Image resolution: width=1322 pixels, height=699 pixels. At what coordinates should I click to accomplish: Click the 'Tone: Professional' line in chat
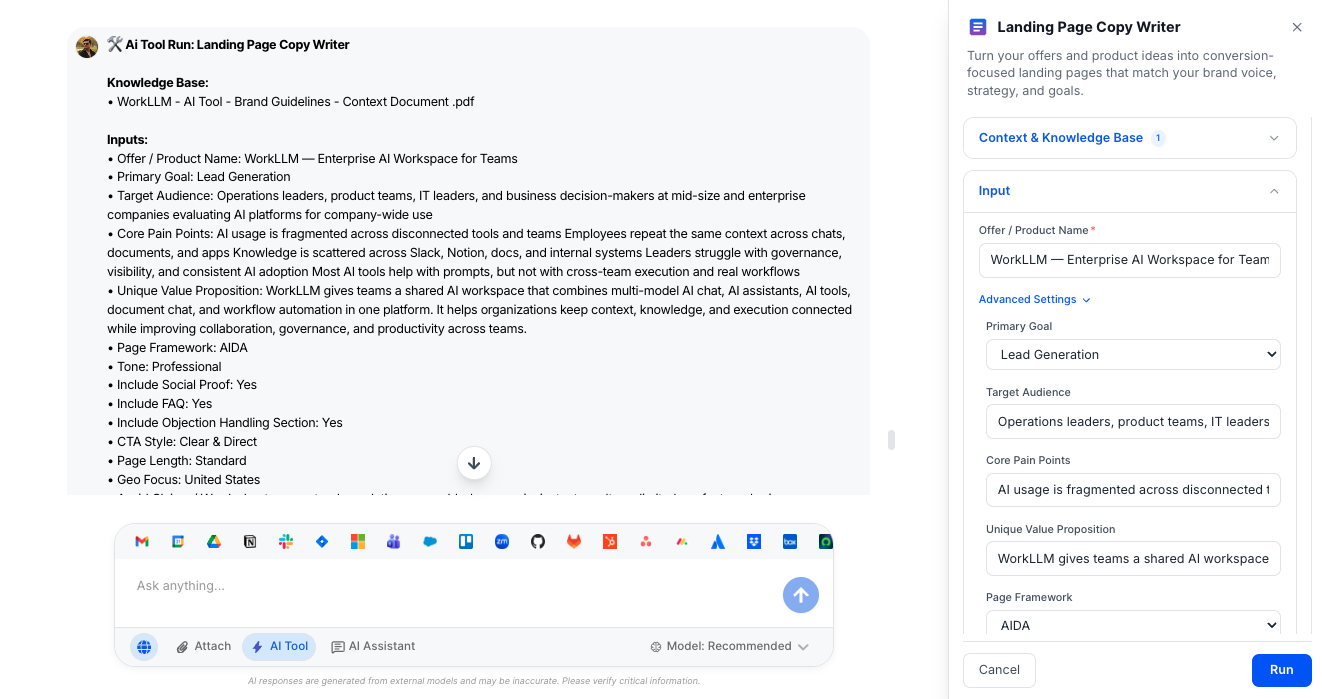(164, 367)
